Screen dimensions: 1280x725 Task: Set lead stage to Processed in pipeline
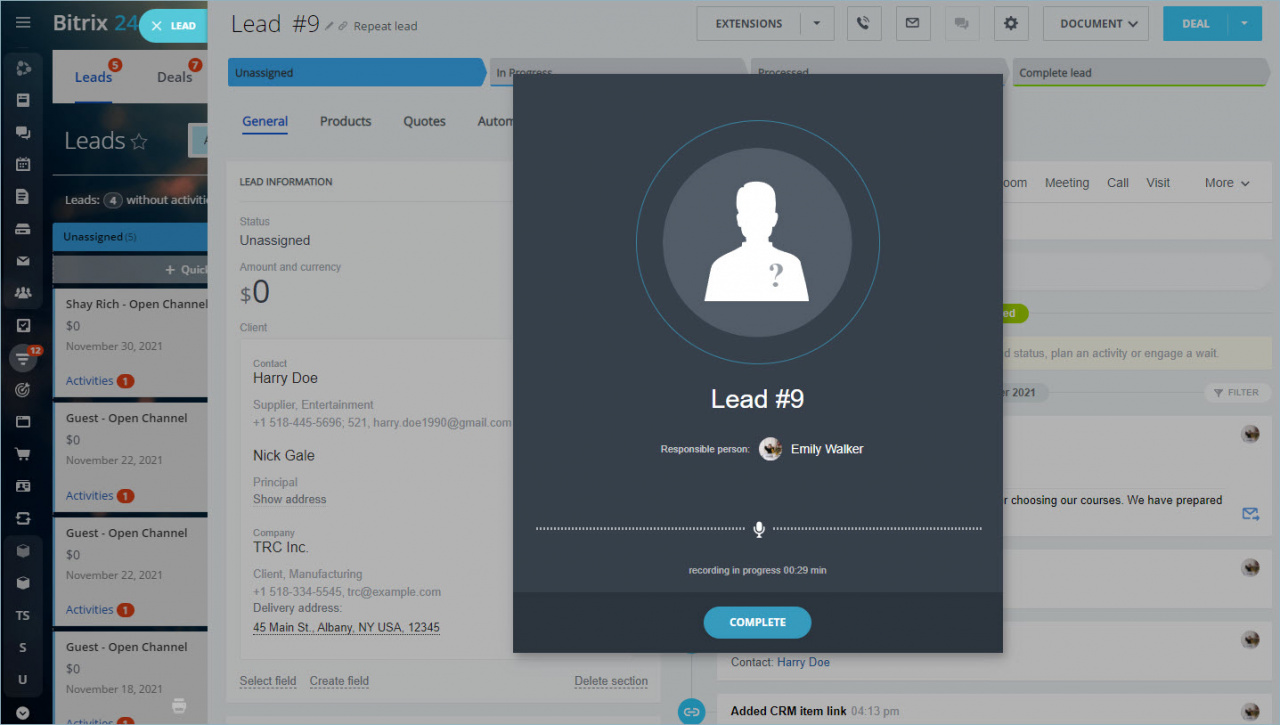click(878, 73)
